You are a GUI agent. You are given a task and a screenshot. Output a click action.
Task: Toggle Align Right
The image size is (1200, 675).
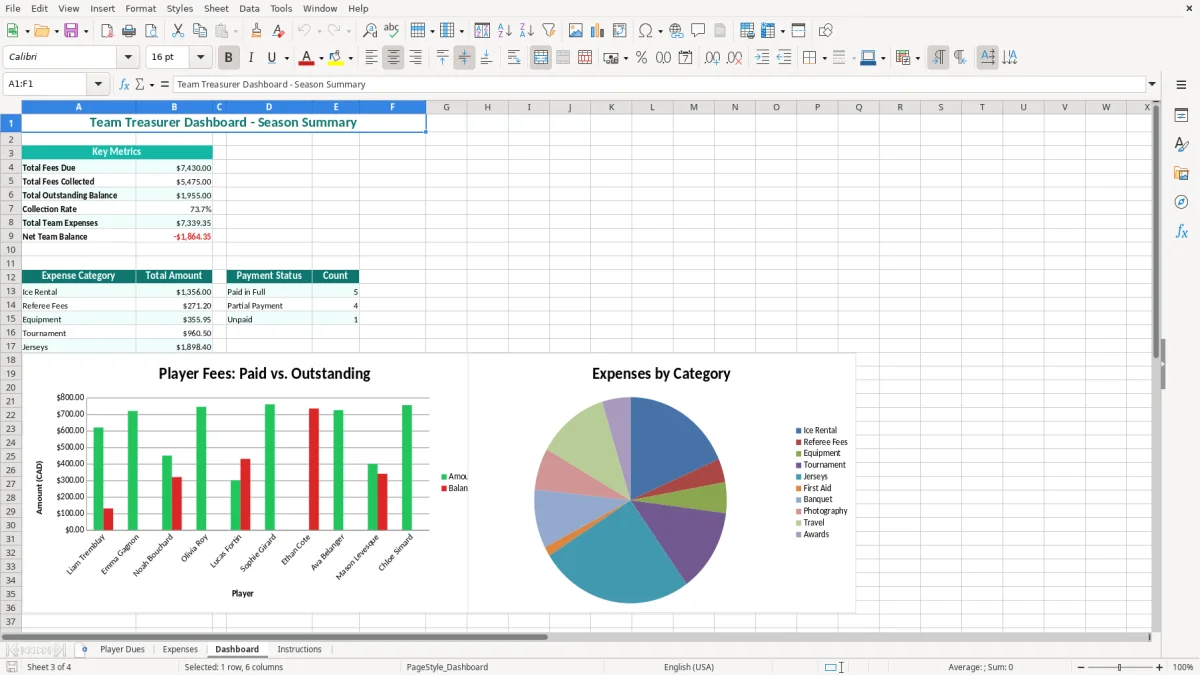tap(415, 58)
